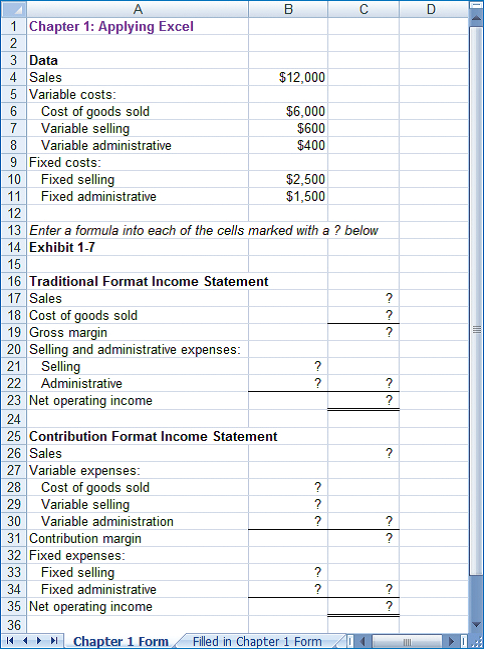Click the vertical scrollbar down arrow

pos(477,625)
